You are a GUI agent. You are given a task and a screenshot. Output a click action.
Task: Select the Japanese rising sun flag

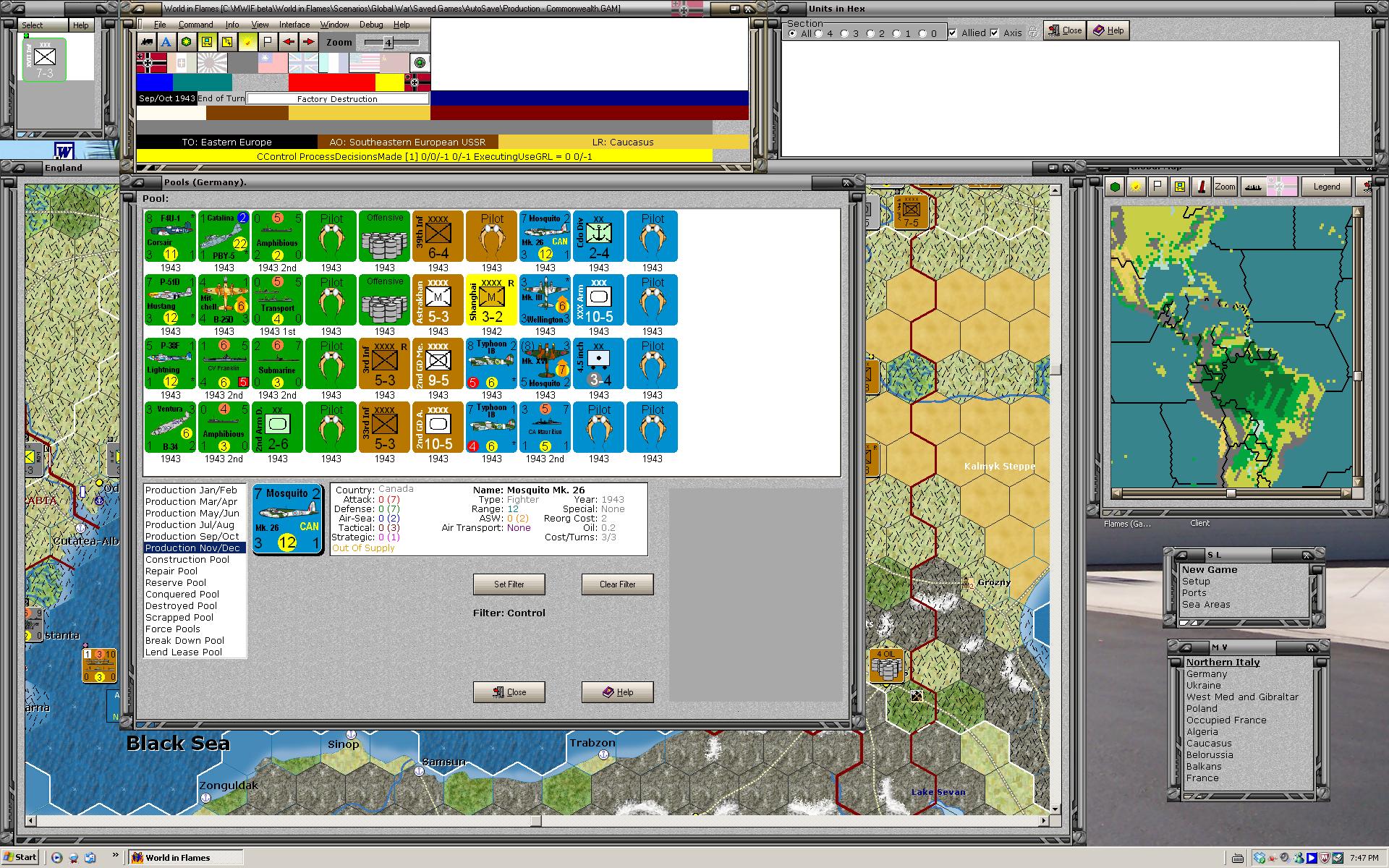coord(212,63)
